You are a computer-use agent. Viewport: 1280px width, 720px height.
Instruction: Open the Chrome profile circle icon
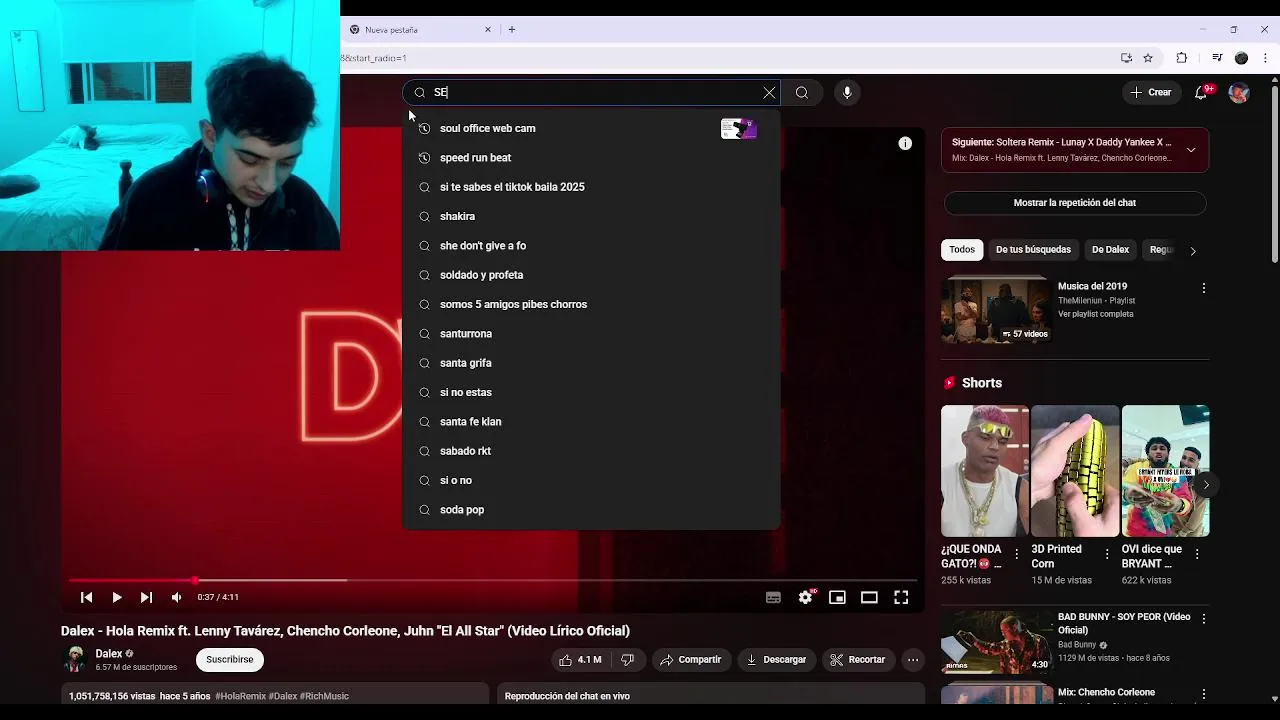[1241, 58]
